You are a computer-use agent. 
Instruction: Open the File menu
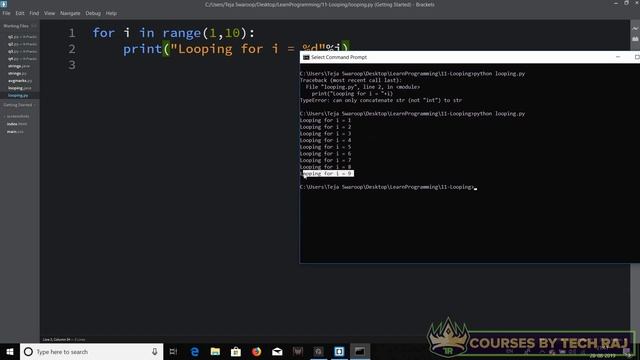pos(7,13)
